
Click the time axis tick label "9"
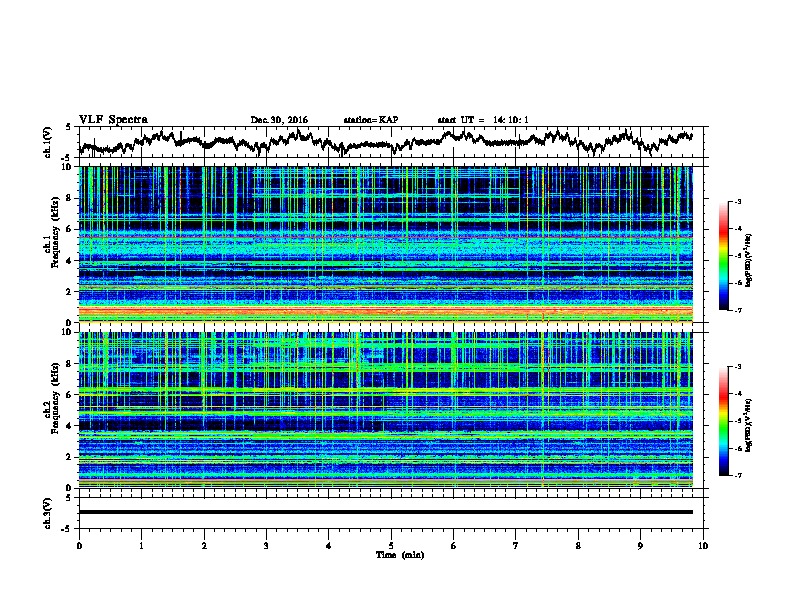(x=640, y=546)
